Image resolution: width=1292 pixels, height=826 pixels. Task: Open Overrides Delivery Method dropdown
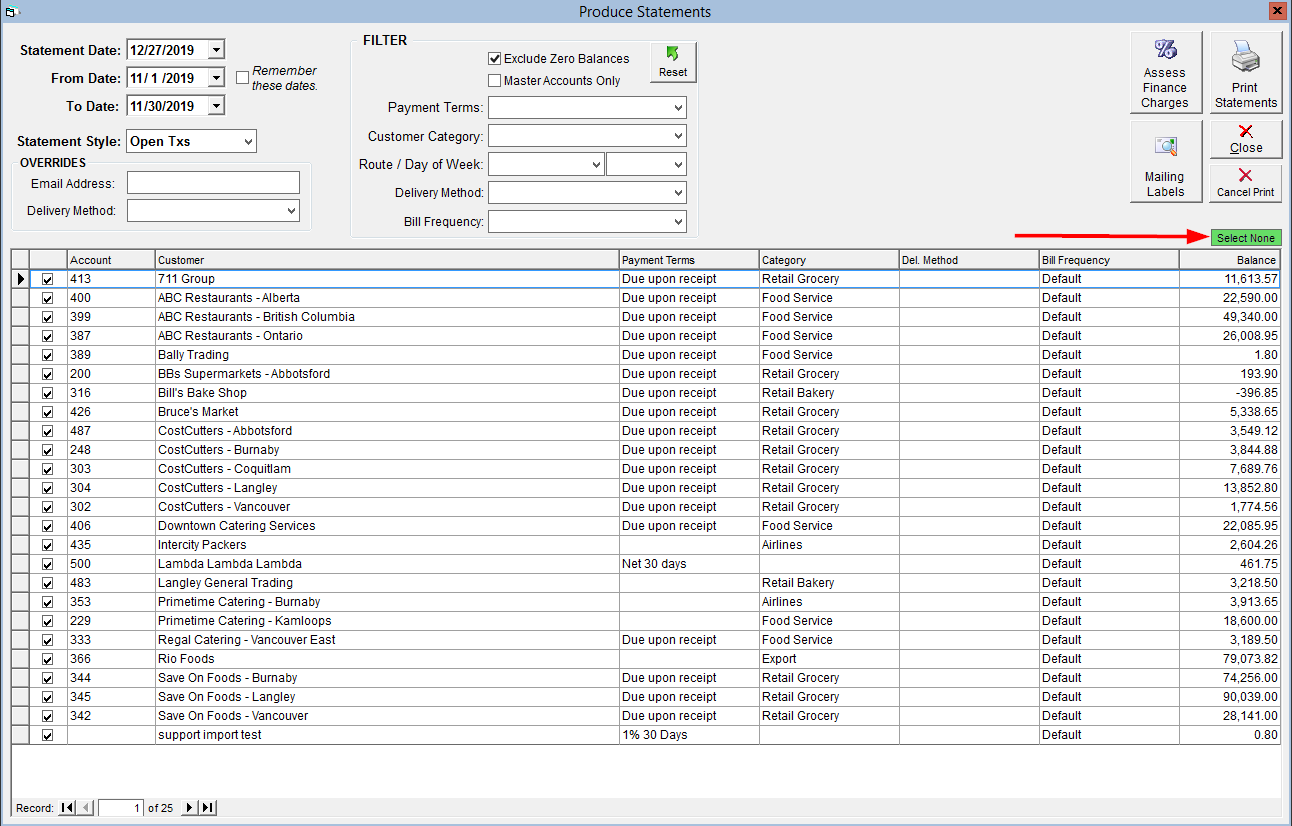pyautogui.click(x=291, y=211)
